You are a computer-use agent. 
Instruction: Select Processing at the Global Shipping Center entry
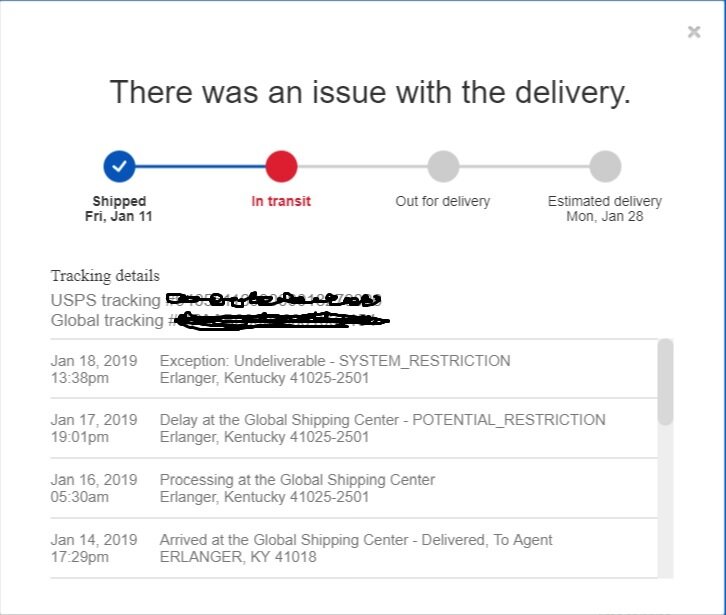pyautogui.click(x=354, y=488)
